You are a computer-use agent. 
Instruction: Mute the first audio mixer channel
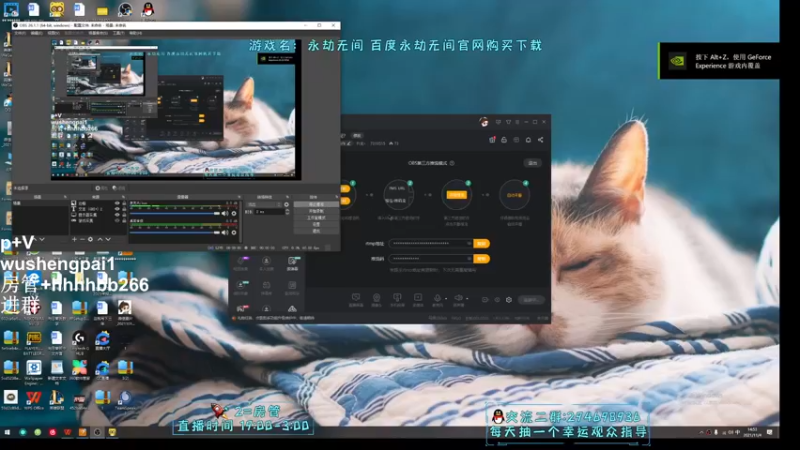point(225,213)
